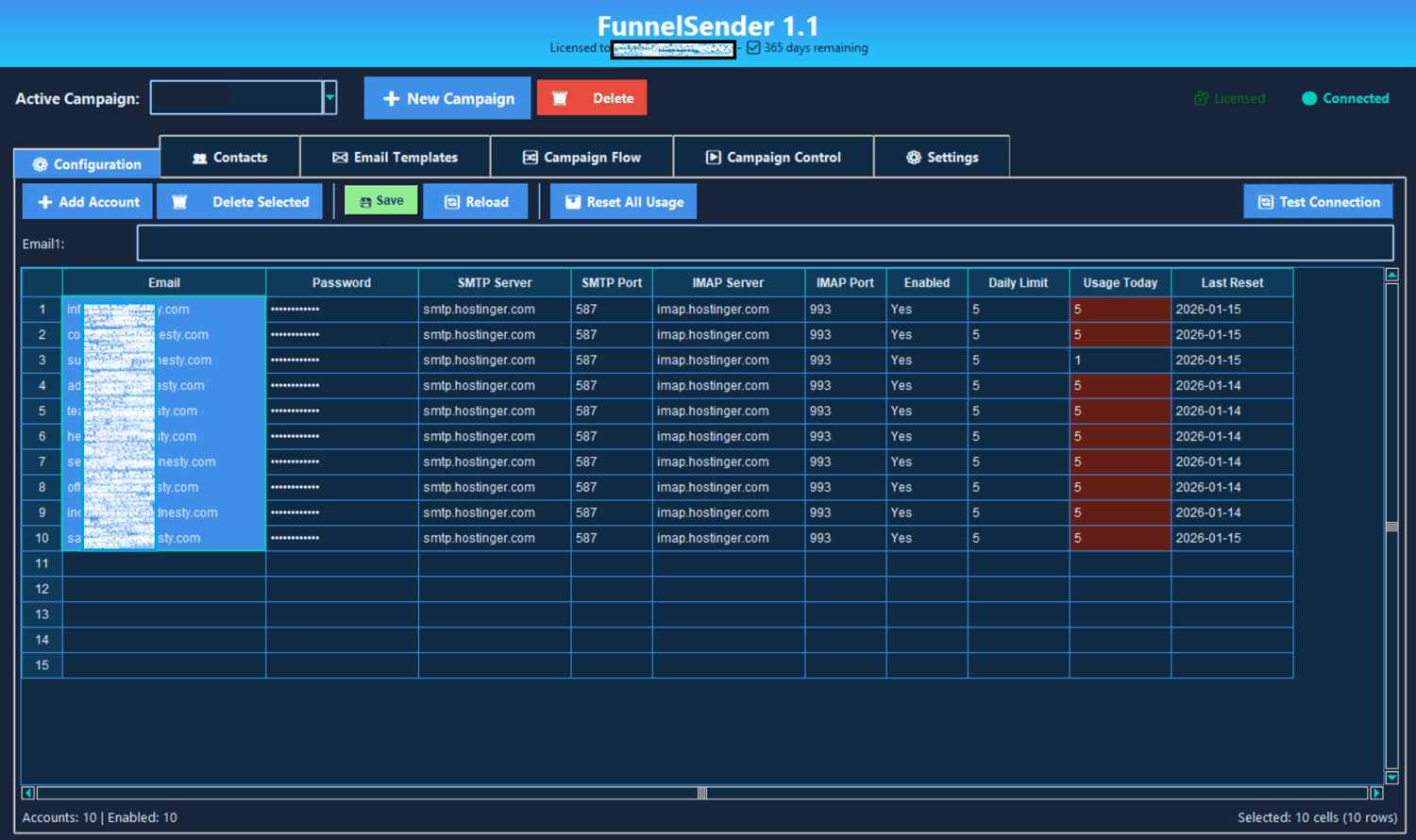Viewport: 1416px width, 840px height.
Task: Click the horizontal scrollbar left arrow
Action: 28,793
